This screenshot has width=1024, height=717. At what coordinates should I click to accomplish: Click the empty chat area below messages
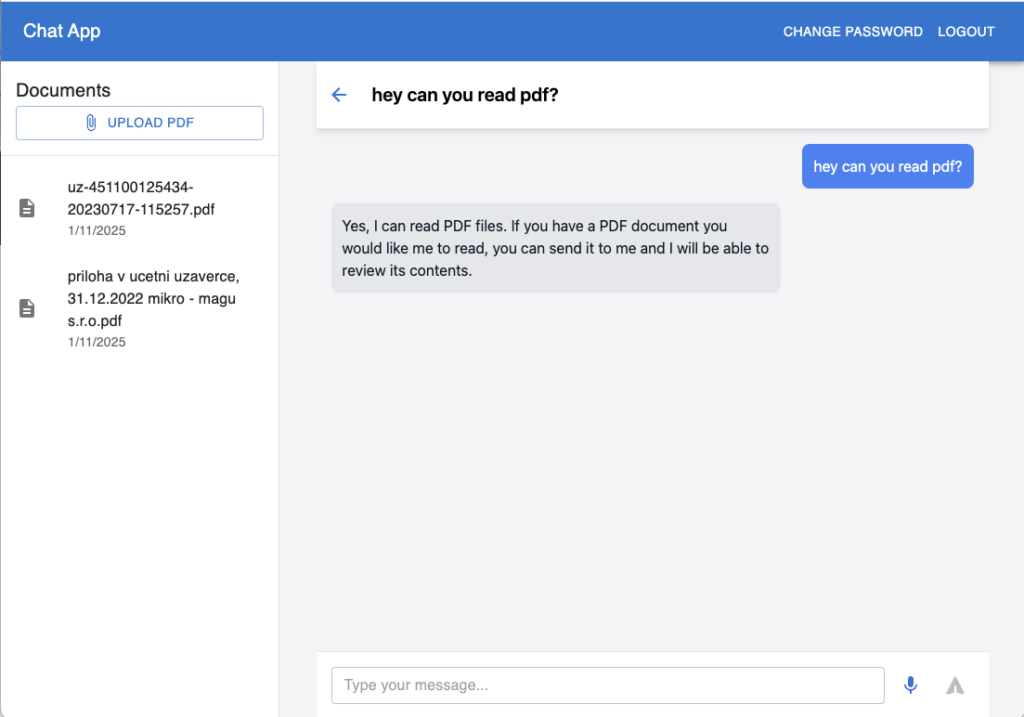point(650,470)
